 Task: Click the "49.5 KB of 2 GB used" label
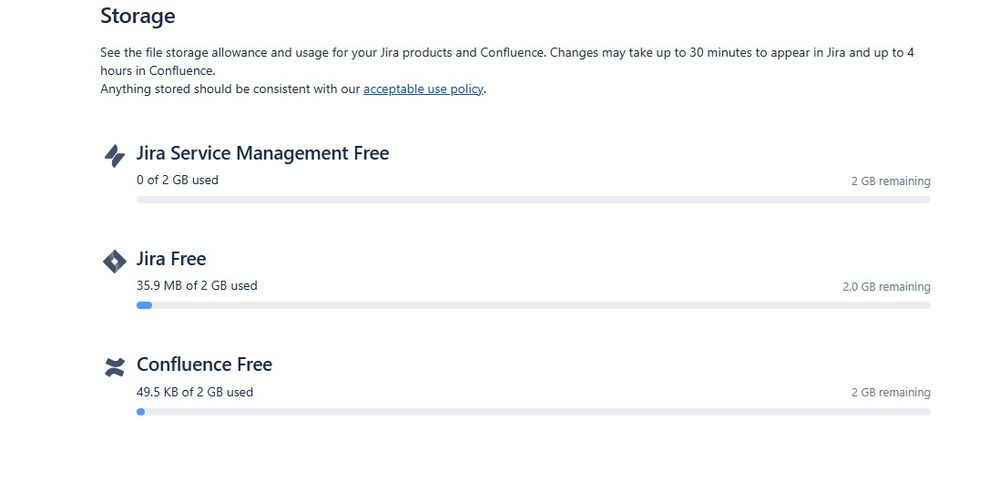[x=195, y=392]
